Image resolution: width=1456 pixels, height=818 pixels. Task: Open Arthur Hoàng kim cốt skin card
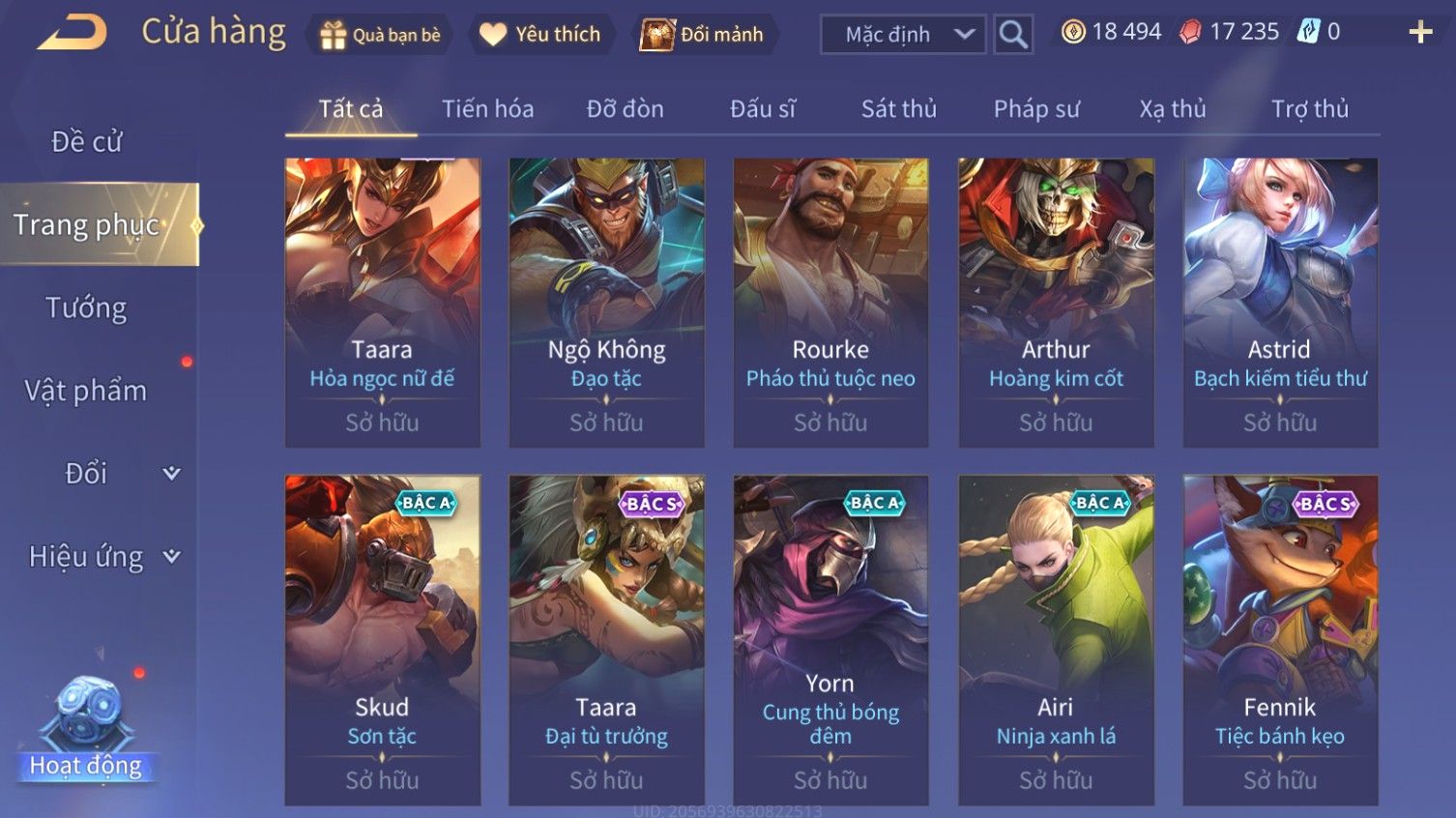click(1056, 303)
